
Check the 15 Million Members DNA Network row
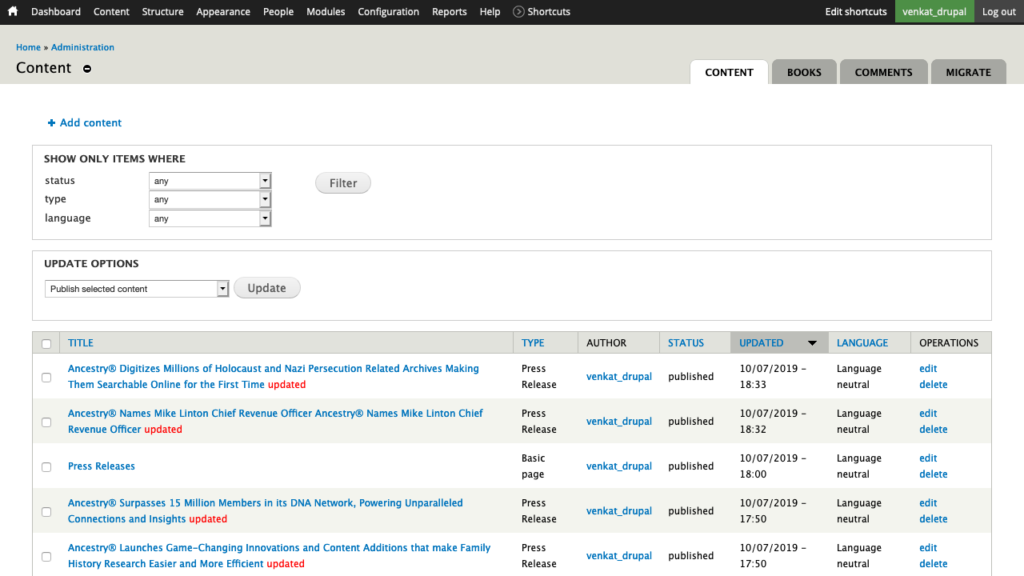tap(46, 512)
